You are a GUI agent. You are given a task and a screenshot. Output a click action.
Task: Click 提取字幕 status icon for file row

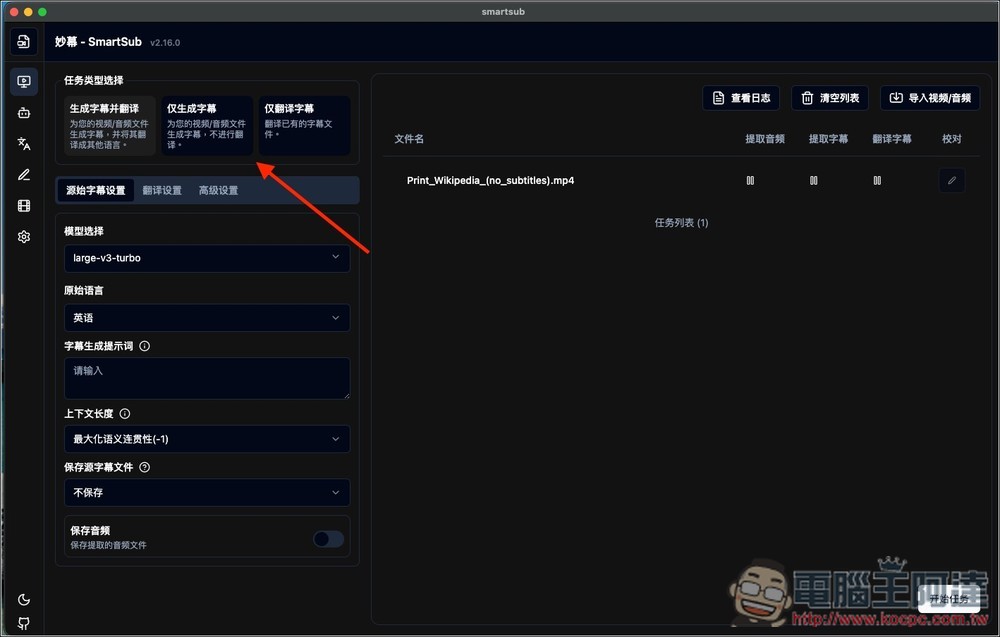click(x=814, y=180)
